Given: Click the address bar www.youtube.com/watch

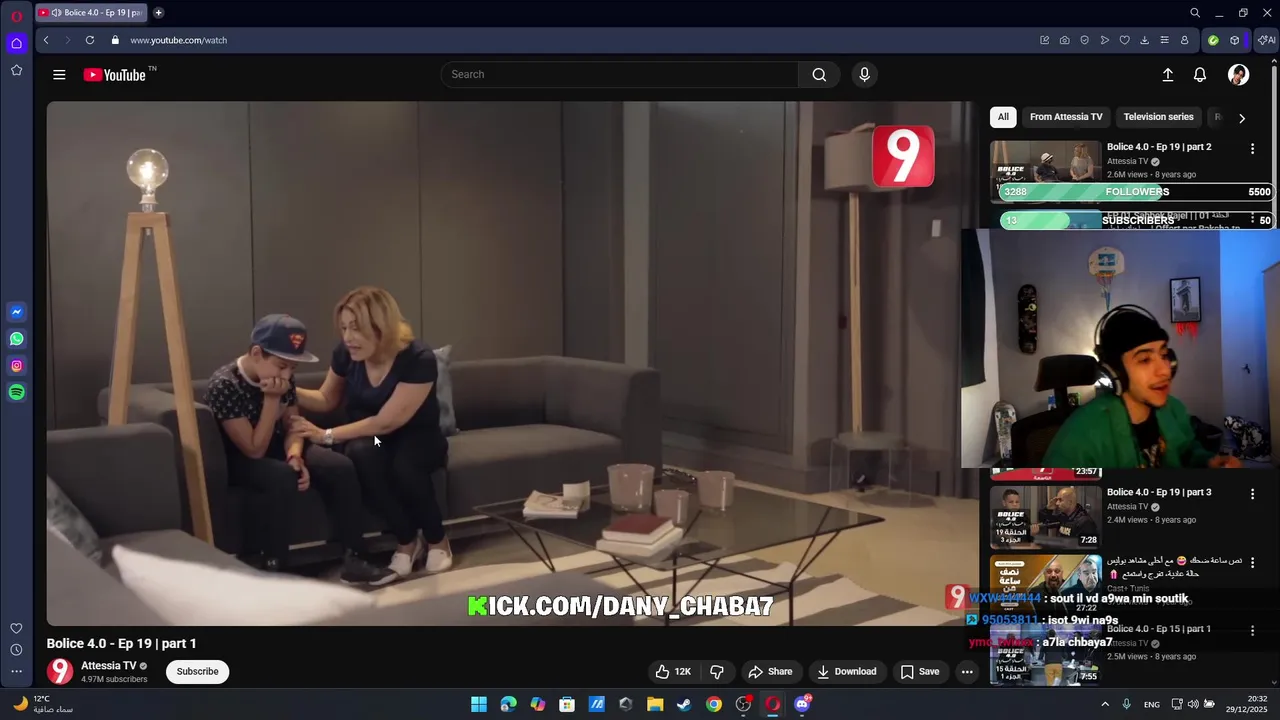Looking at the screenshot, I should 178,40.
